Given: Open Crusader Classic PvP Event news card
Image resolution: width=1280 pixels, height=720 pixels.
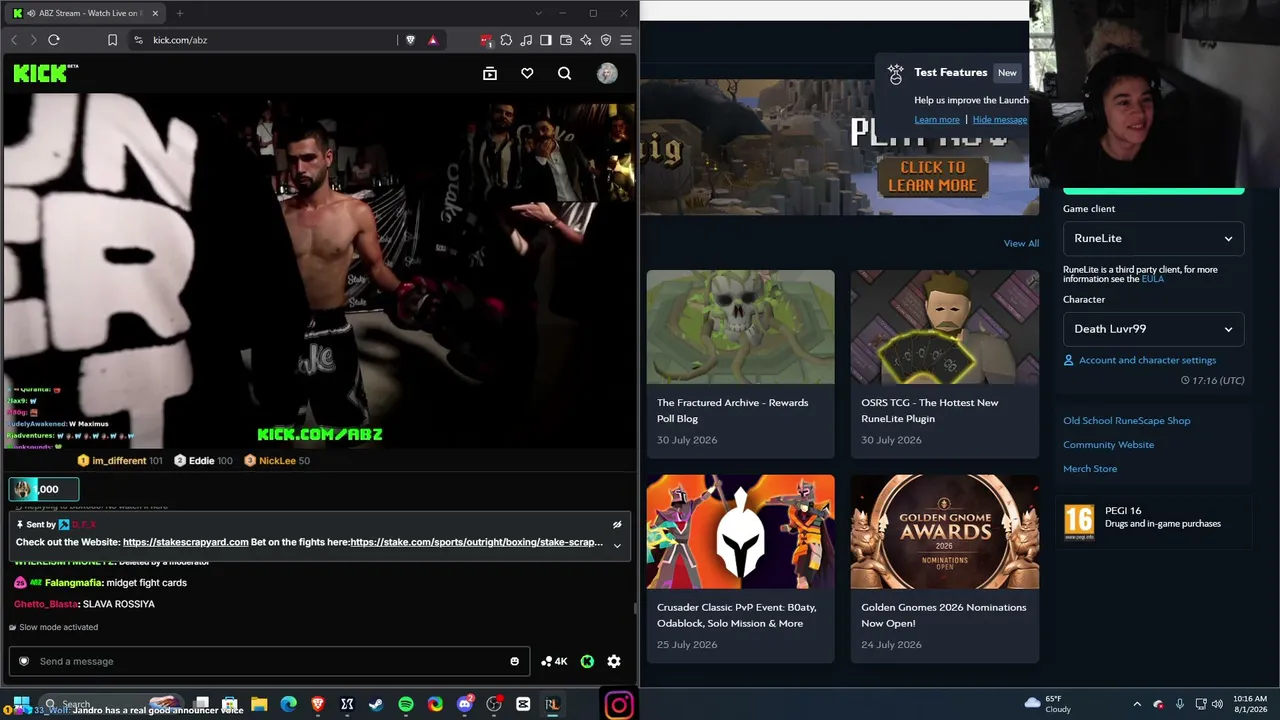Looking at the screenshot, I should [740, 568].
